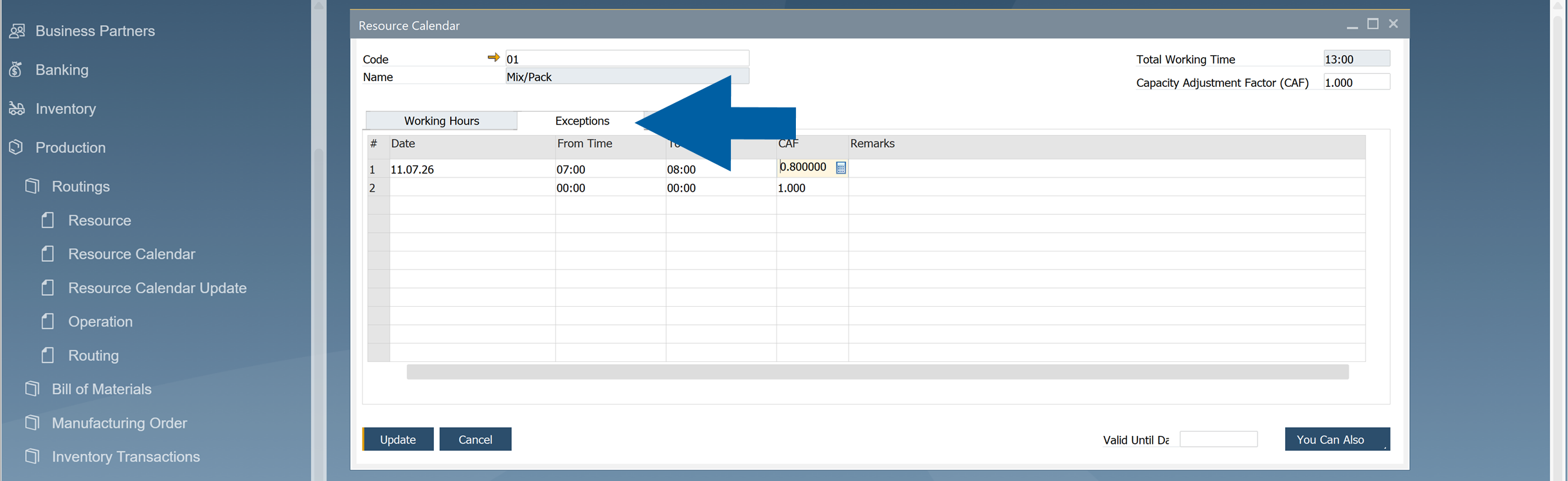The height and width of the screenshot is (481, 1568).
Task: Open Resource Calendar from the menu
Action: (x=132, y=254)
